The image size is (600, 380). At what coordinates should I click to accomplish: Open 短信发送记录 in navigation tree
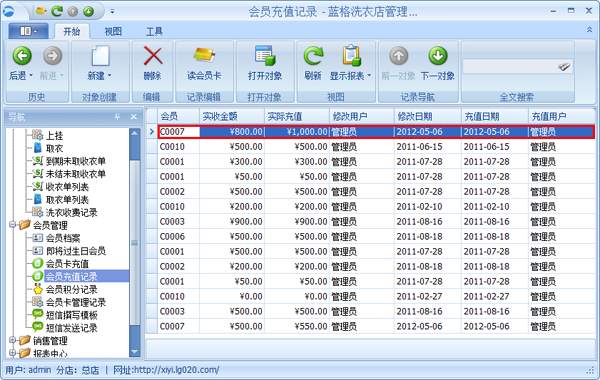(x=71, y=328)
